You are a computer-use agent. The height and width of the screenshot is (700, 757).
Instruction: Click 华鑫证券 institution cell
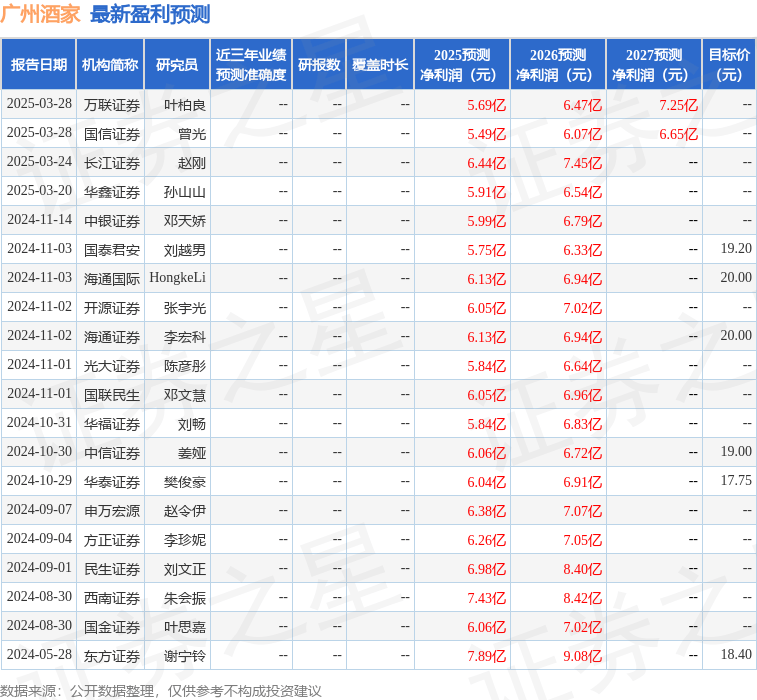tap(112, 192)
